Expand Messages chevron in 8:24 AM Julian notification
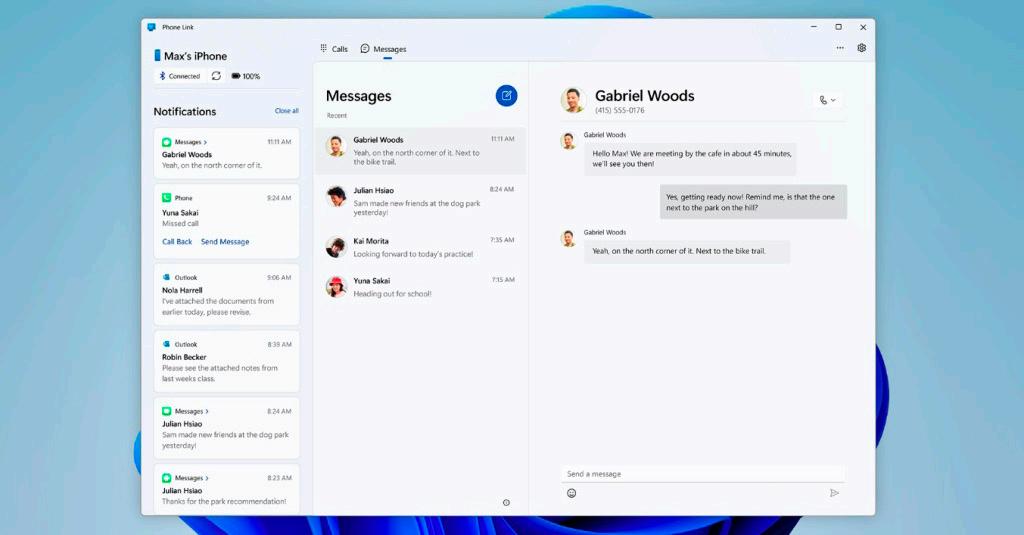Viewport: 1024px width, 535px height. coord(207,412)
